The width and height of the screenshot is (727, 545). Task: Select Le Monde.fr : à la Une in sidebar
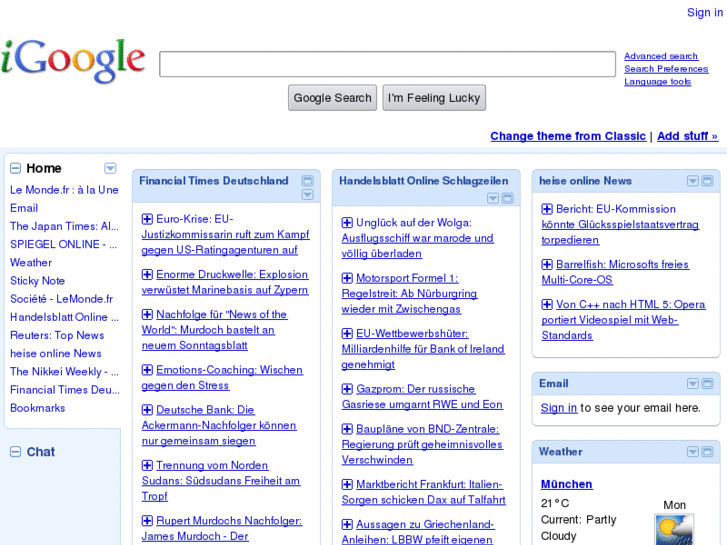tap(64, 190)
